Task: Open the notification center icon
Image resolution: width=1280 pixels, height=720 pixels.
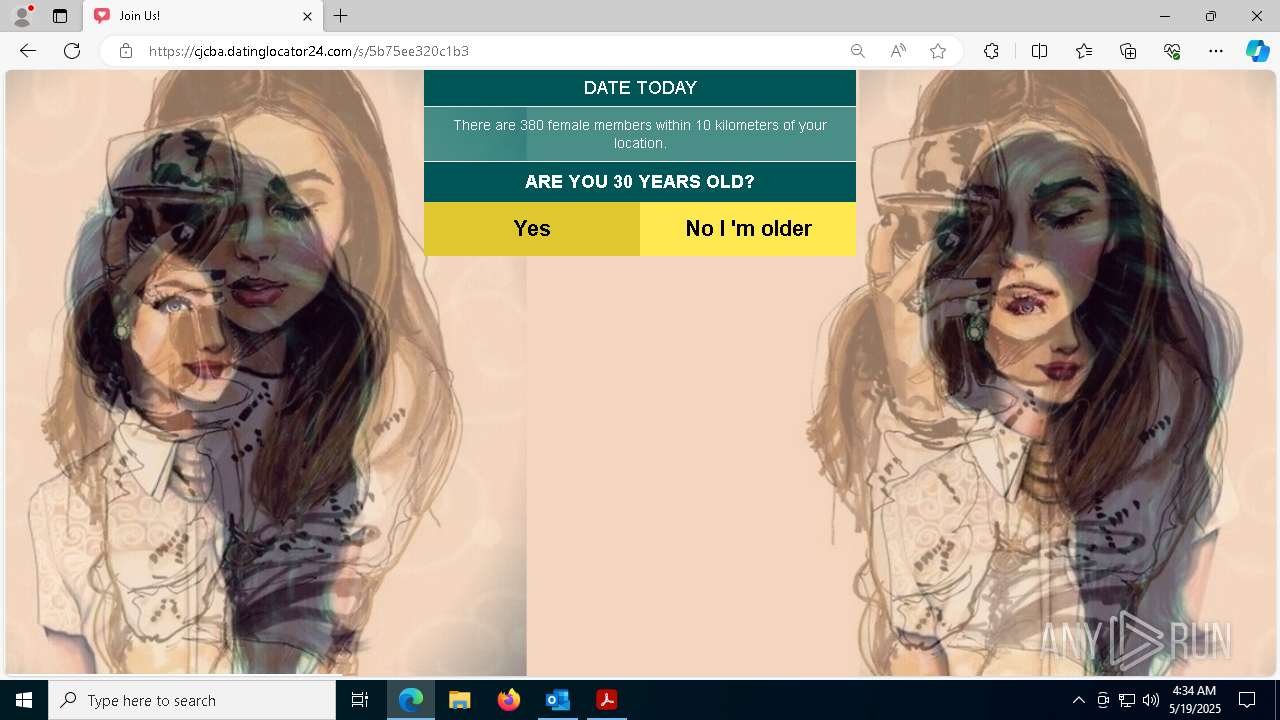Action: tap(1247, 700)
